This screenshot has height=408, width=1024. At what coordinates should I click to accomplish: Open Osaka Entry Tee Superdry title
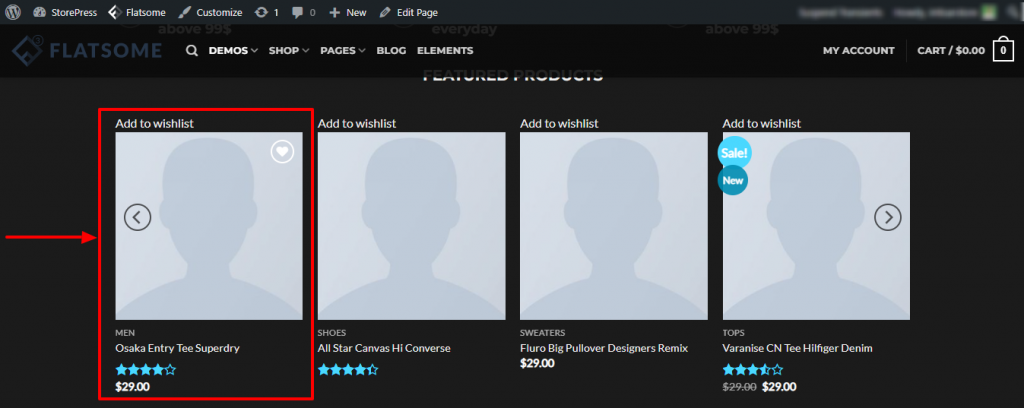(x=178, y=348)
